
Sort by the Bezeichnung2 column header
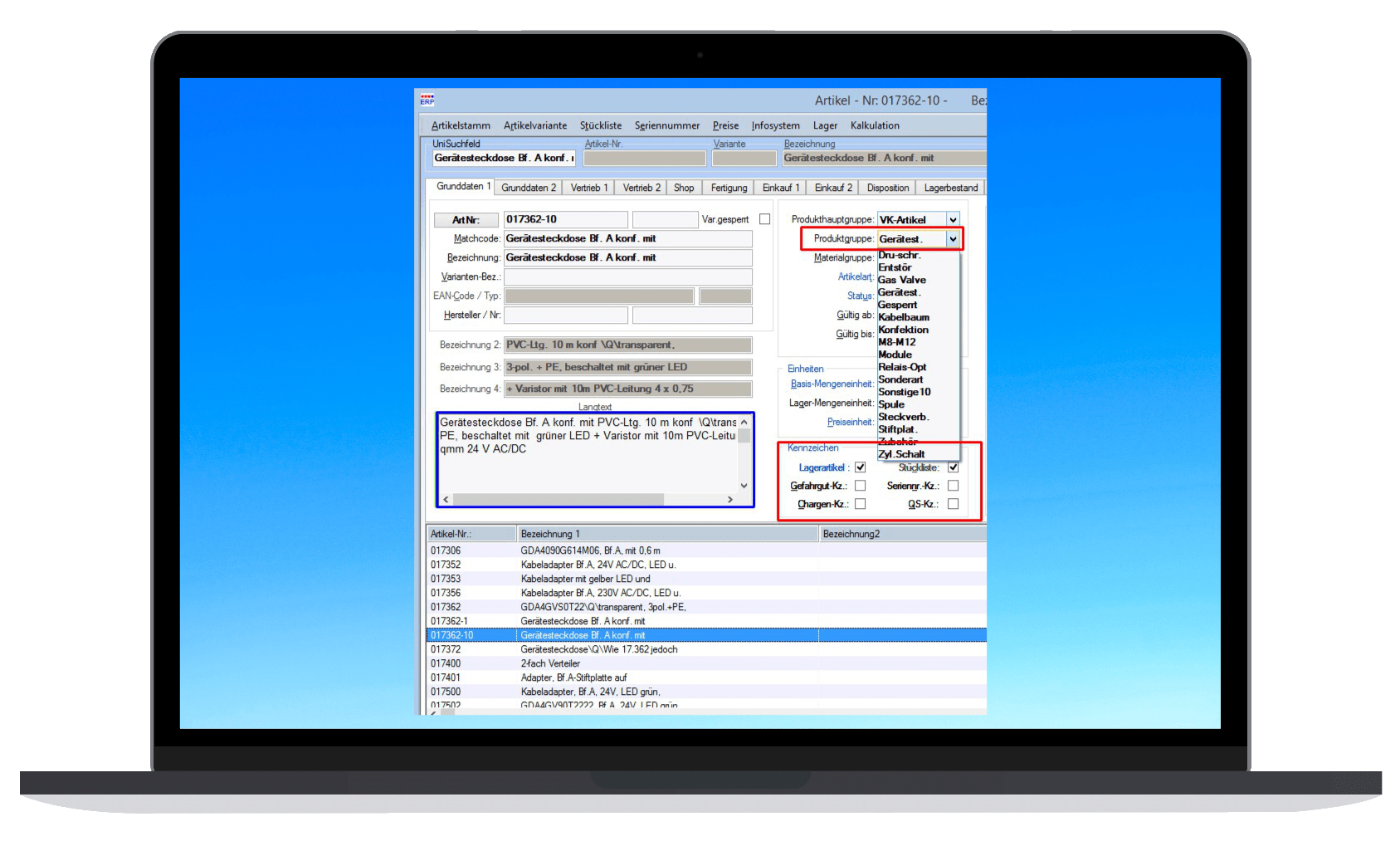pos(903,534)
